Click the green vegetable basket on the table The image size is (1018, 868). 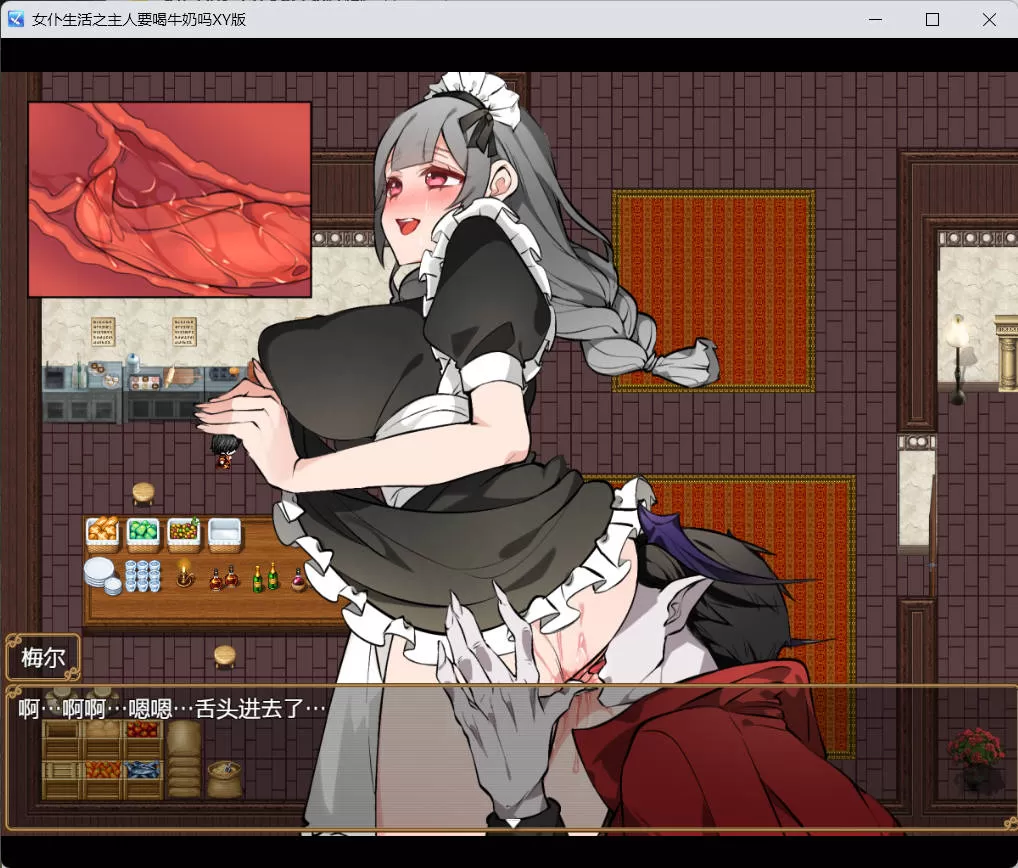coord(143,531)
